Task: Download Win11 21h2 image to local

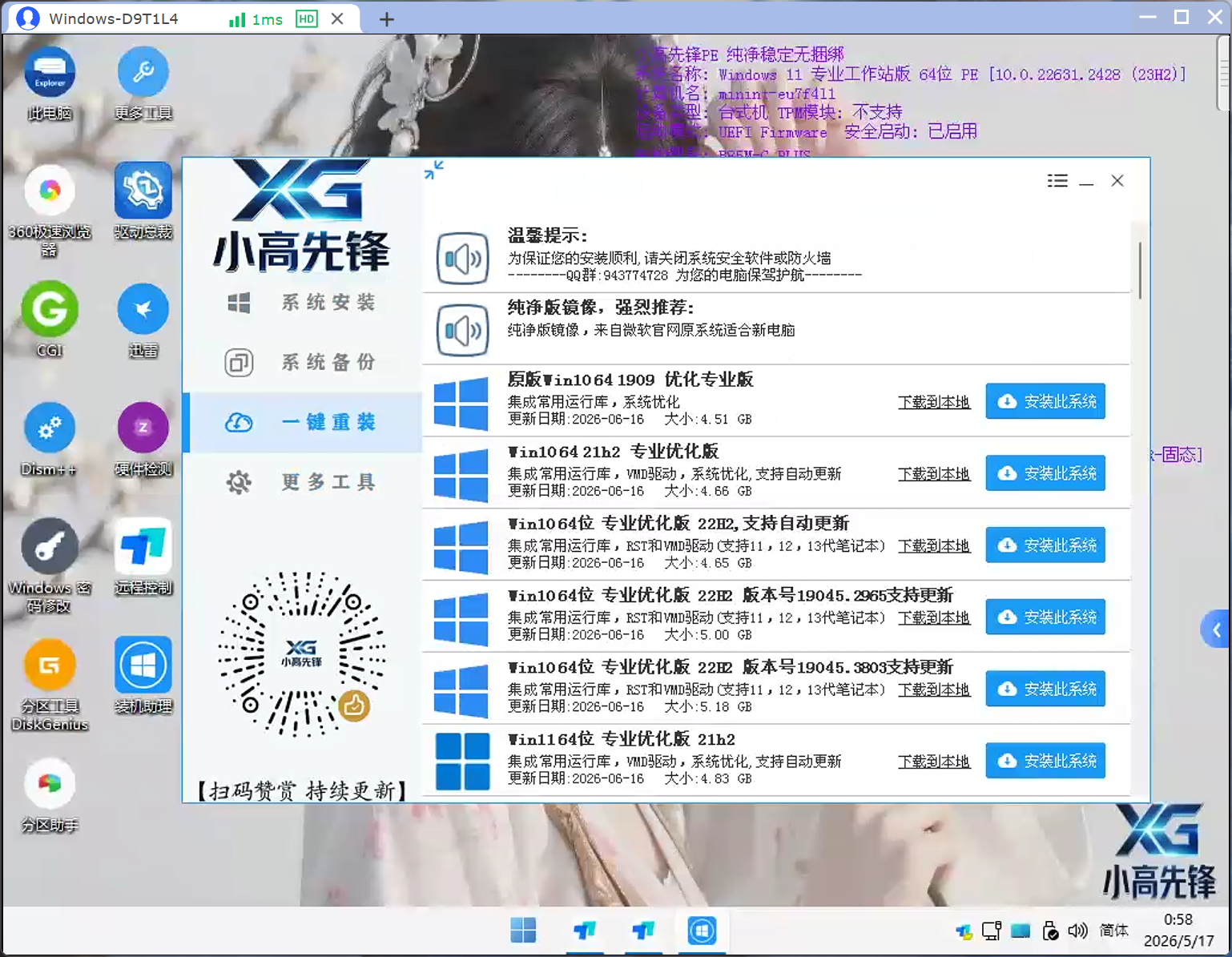Action: tap(934, 762)
